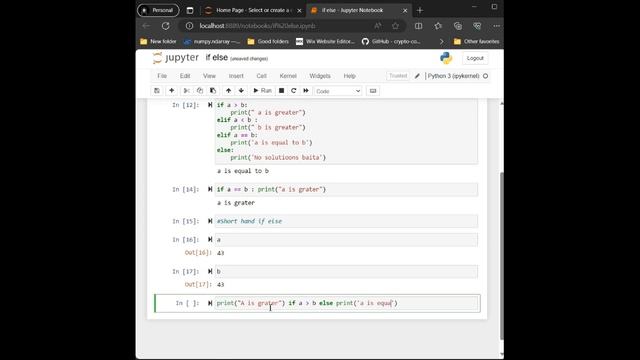Click the browser back arrow

146,26
